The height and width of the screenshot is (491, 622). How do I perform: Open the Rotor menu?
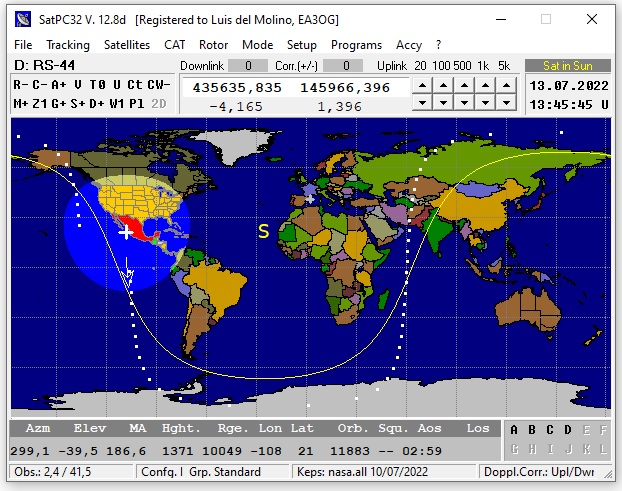tap(213, 45)
